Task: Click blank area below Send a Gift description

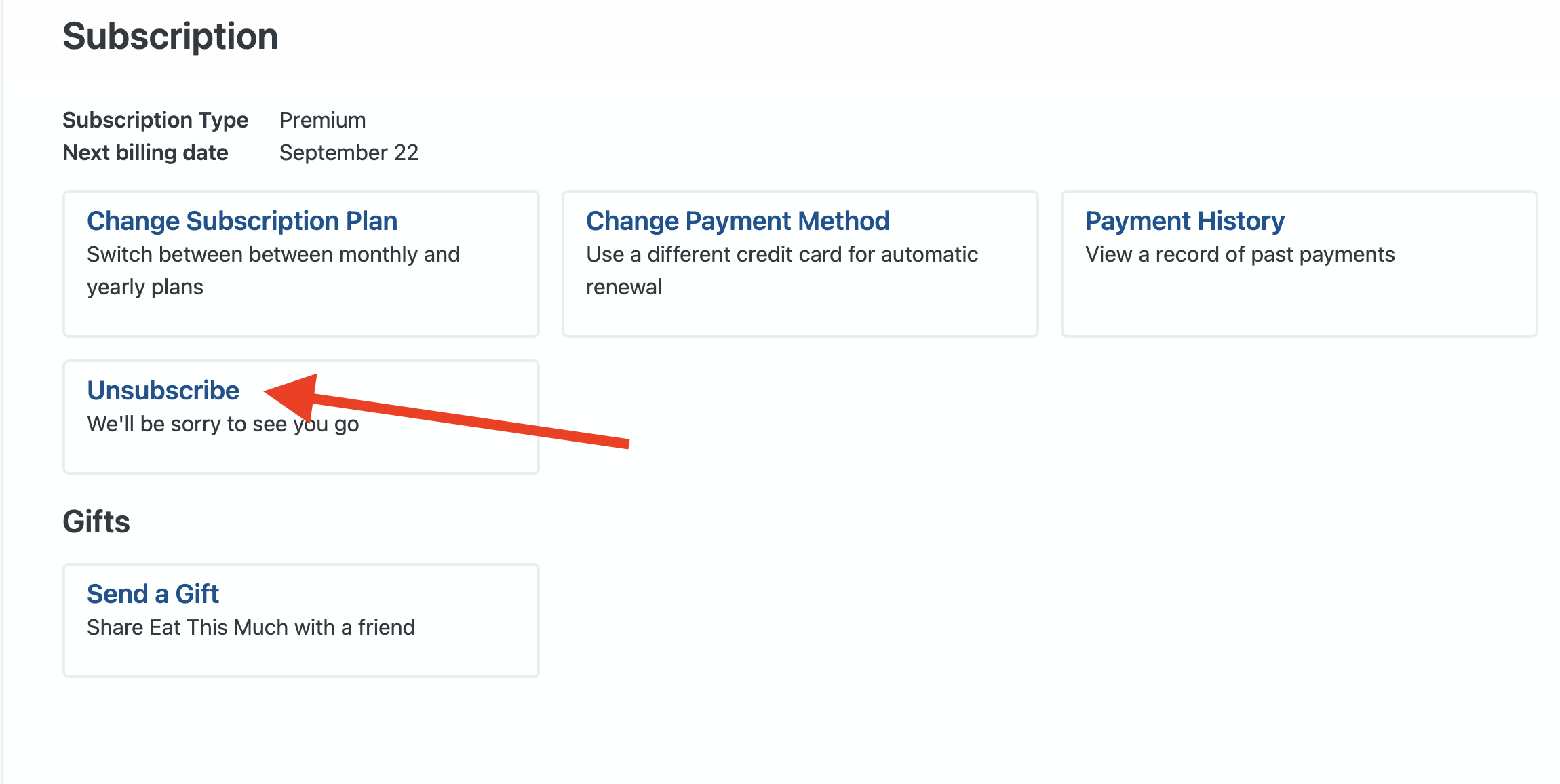Action: point(300,656)
